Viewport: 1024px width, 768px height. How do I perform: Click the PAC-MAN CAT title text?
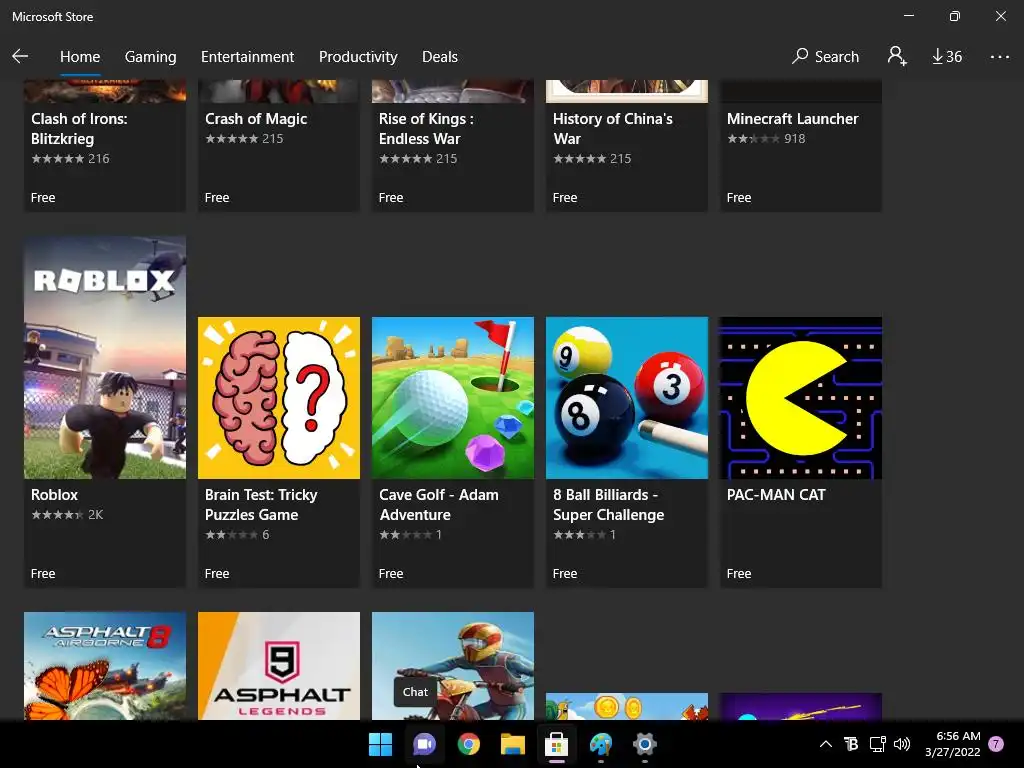[776, 495]
